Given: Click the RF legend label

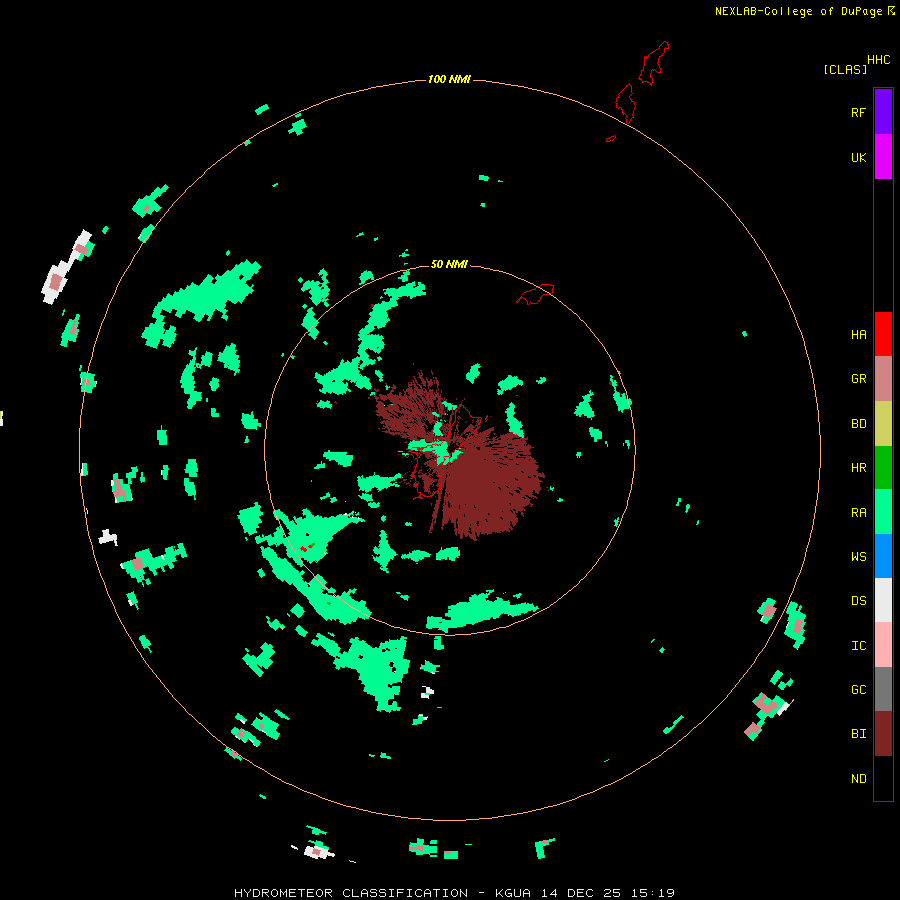Looking at the screenshot, I should pyautogui.click(x=858, y=112).
